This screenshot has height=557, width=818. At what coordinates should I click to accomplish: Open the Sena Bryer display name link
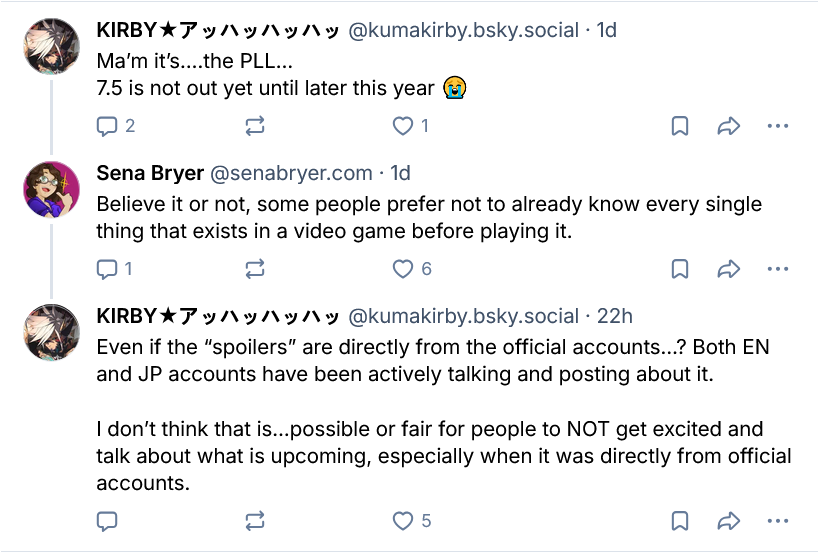coord(148,173)
